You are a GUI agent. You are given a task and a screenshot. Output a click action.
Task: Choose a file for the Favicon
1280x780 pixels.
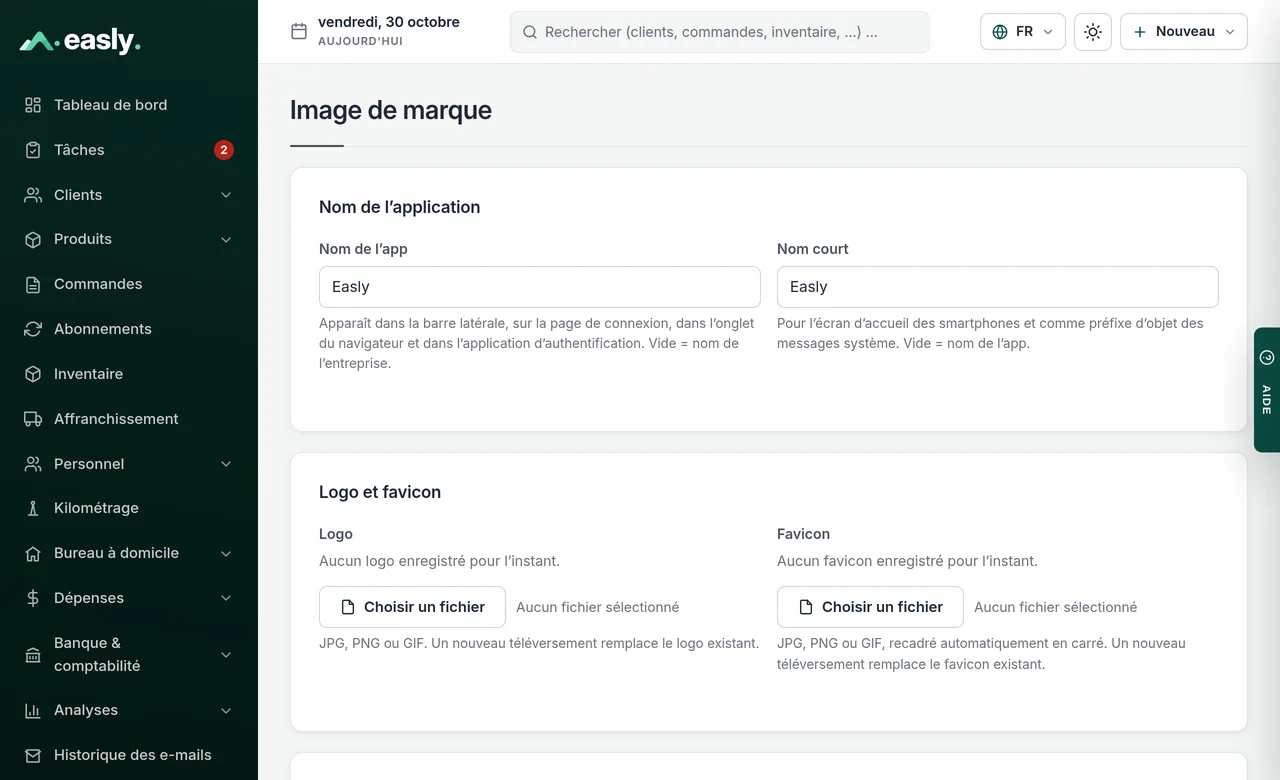click(x=870, y=607)
